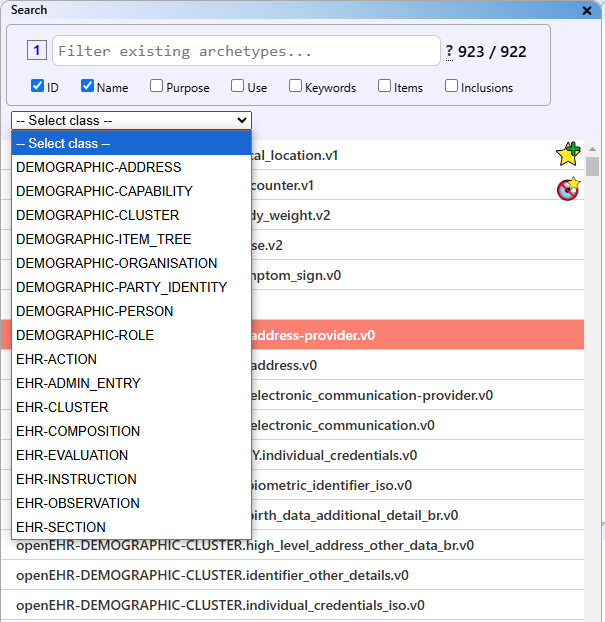This screenshot has width=605, height=622.
Task: Choose EHR-OBSERVATION class option
Action: [x=77, y=503]
